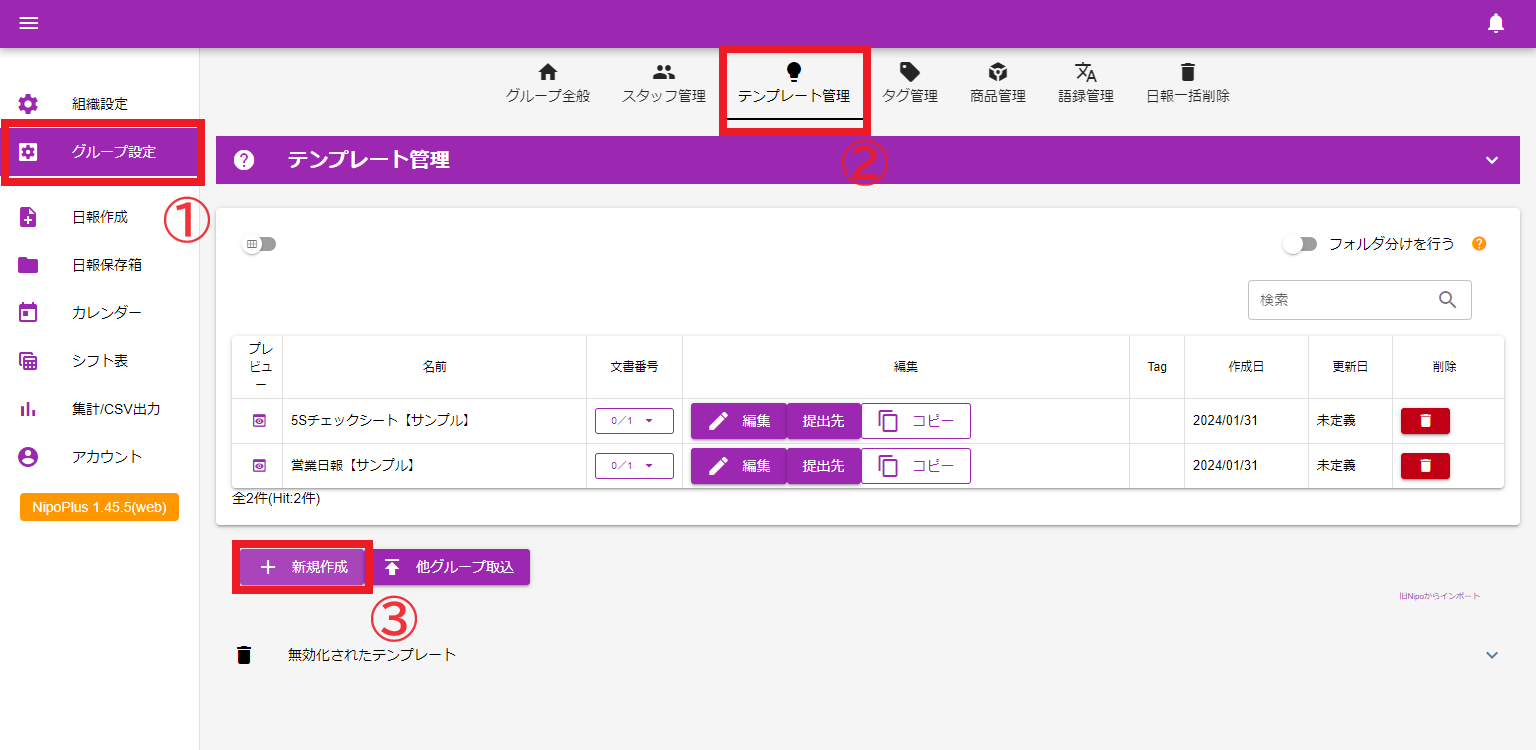Image resolution: width=1536 pixels, height=750 pixels.
Task: Collapse the テンプレート管理 header panel
Action: [x=1492, y=159]
